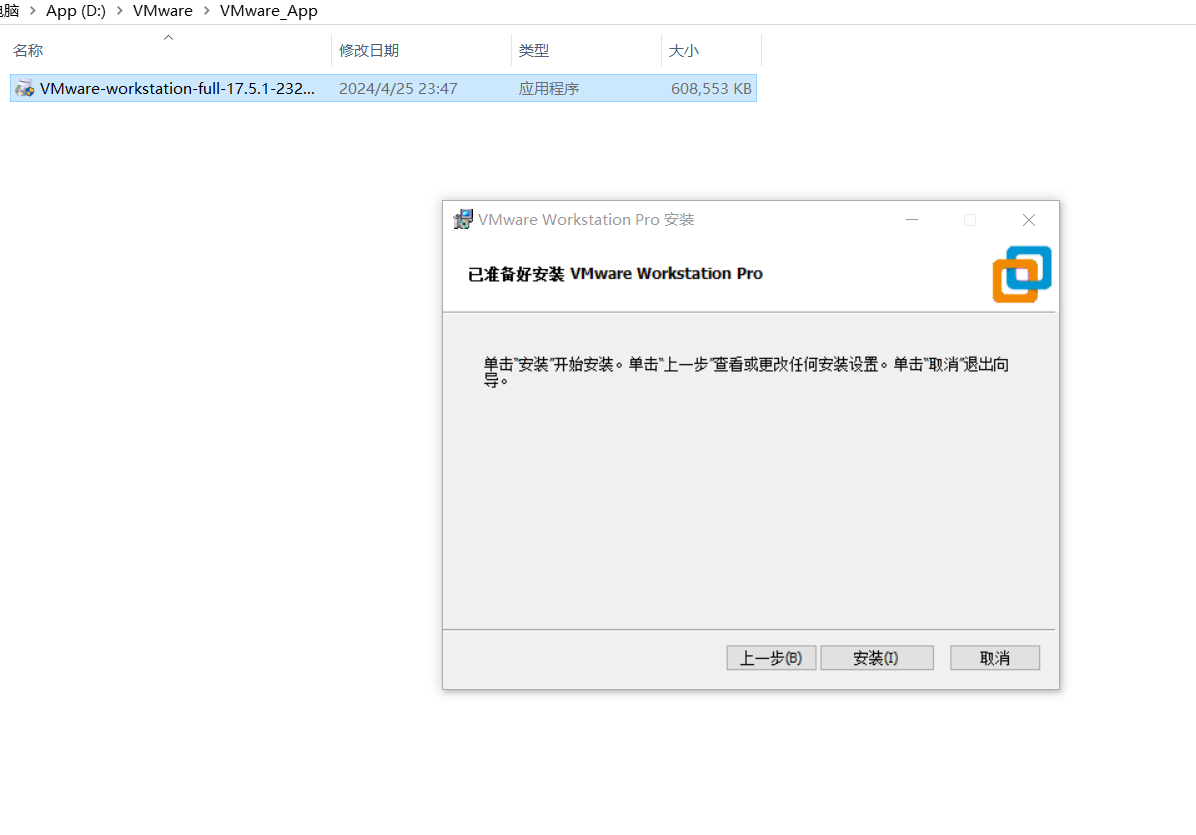This screenshot has width=1196, height=835.
Task: Click the 已准备好安装 VMware Workstation Pro heading
Action: 615,274
